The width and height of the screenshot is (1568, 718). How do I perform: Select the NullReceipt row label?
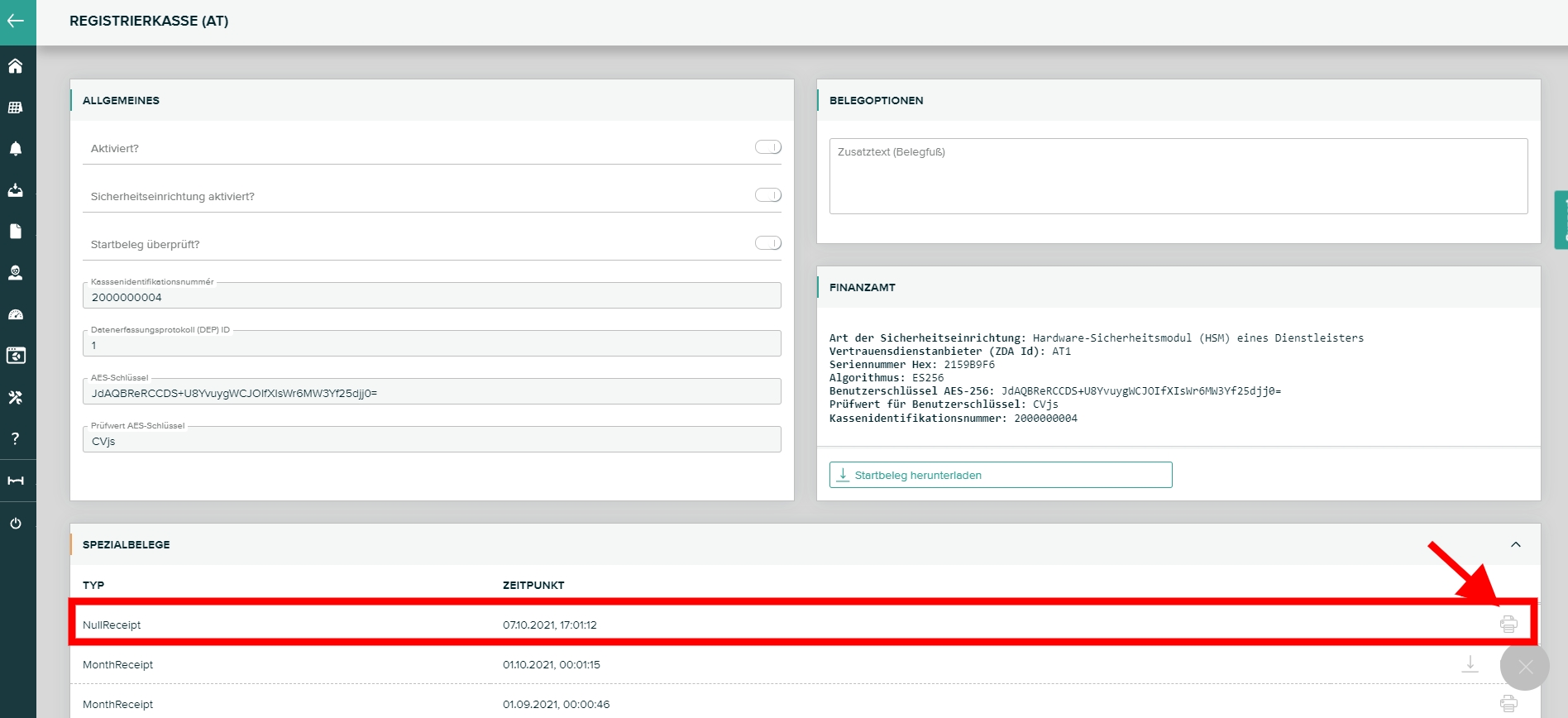coord(112,625)
